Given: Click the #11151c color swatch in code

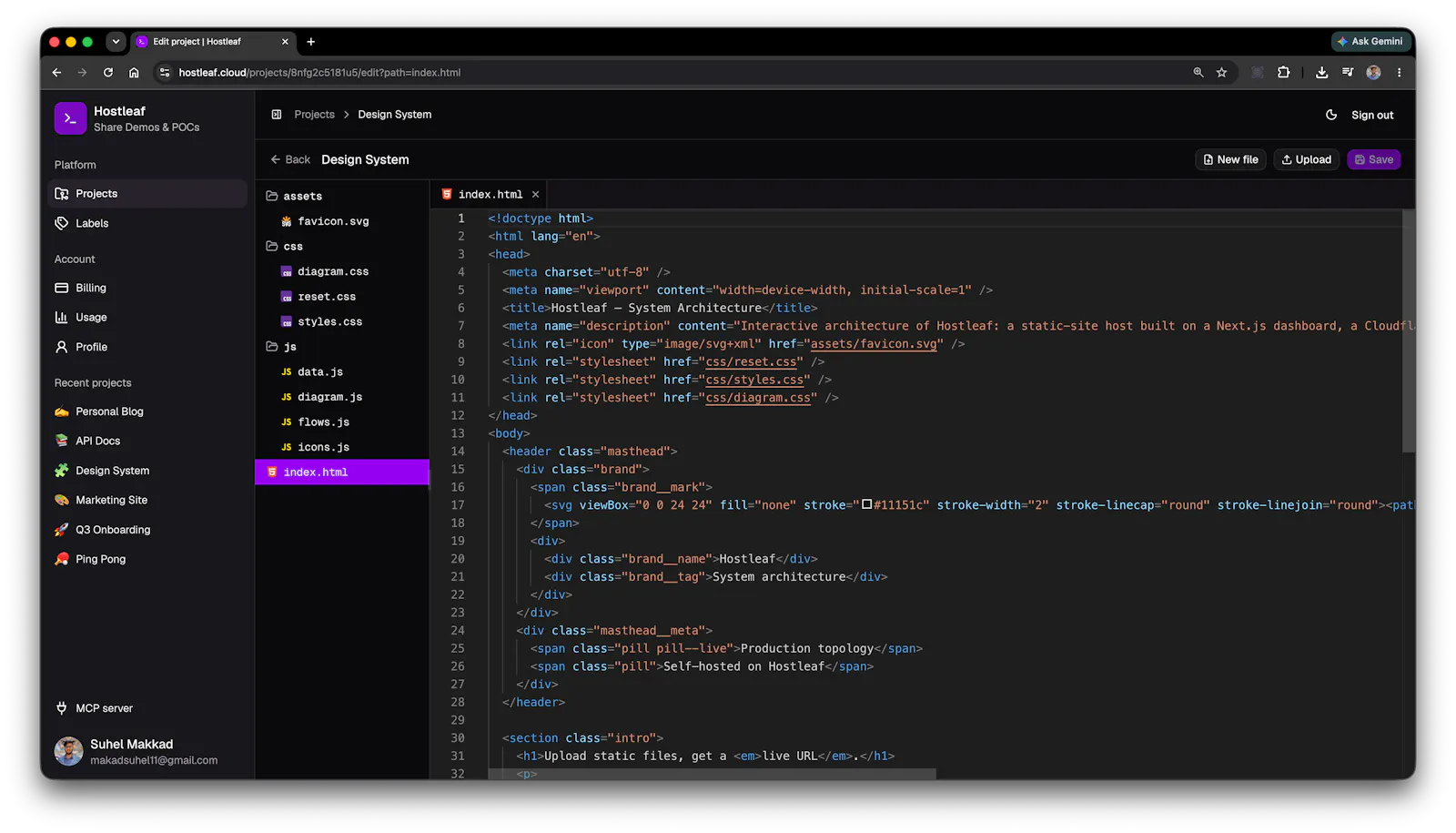Looking at the screenshot, I should click(867, 504).
